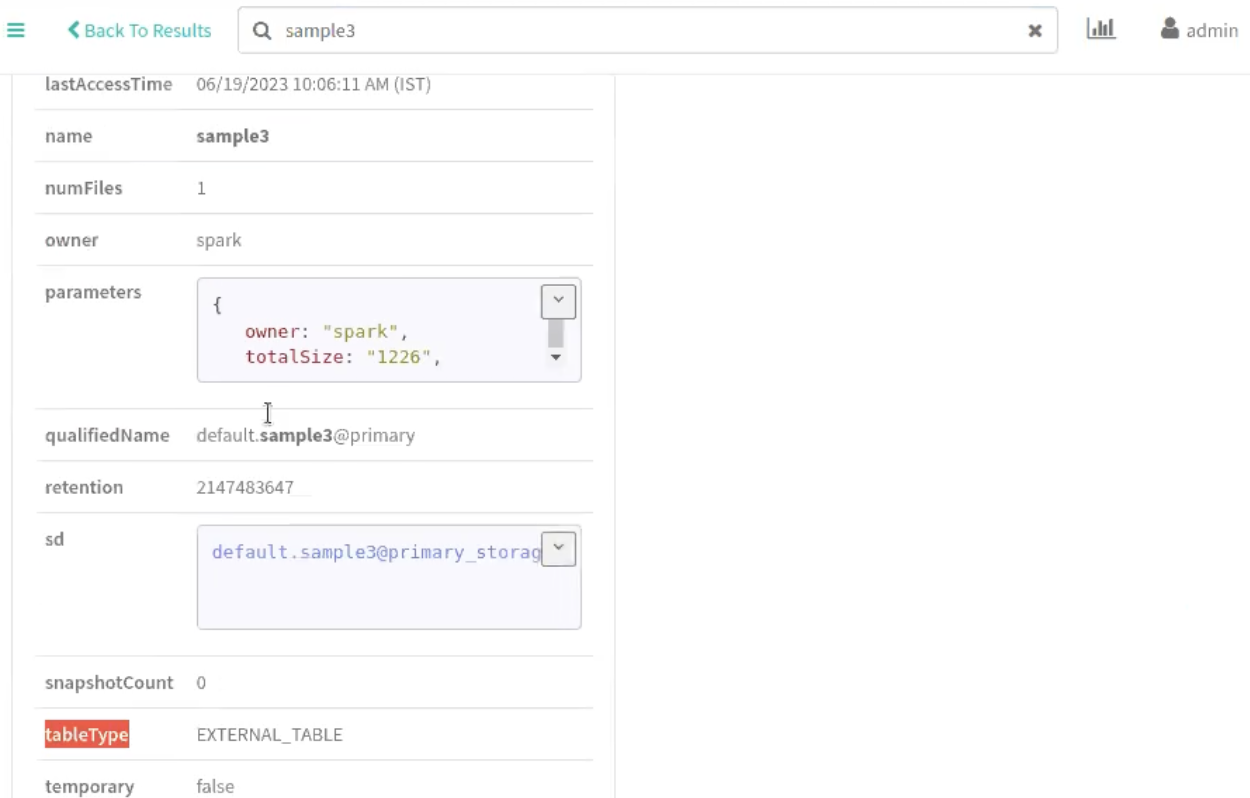Open the statistics bar chart icon
This screenshot has width=1250, height=798.
tap(1100, 30)
